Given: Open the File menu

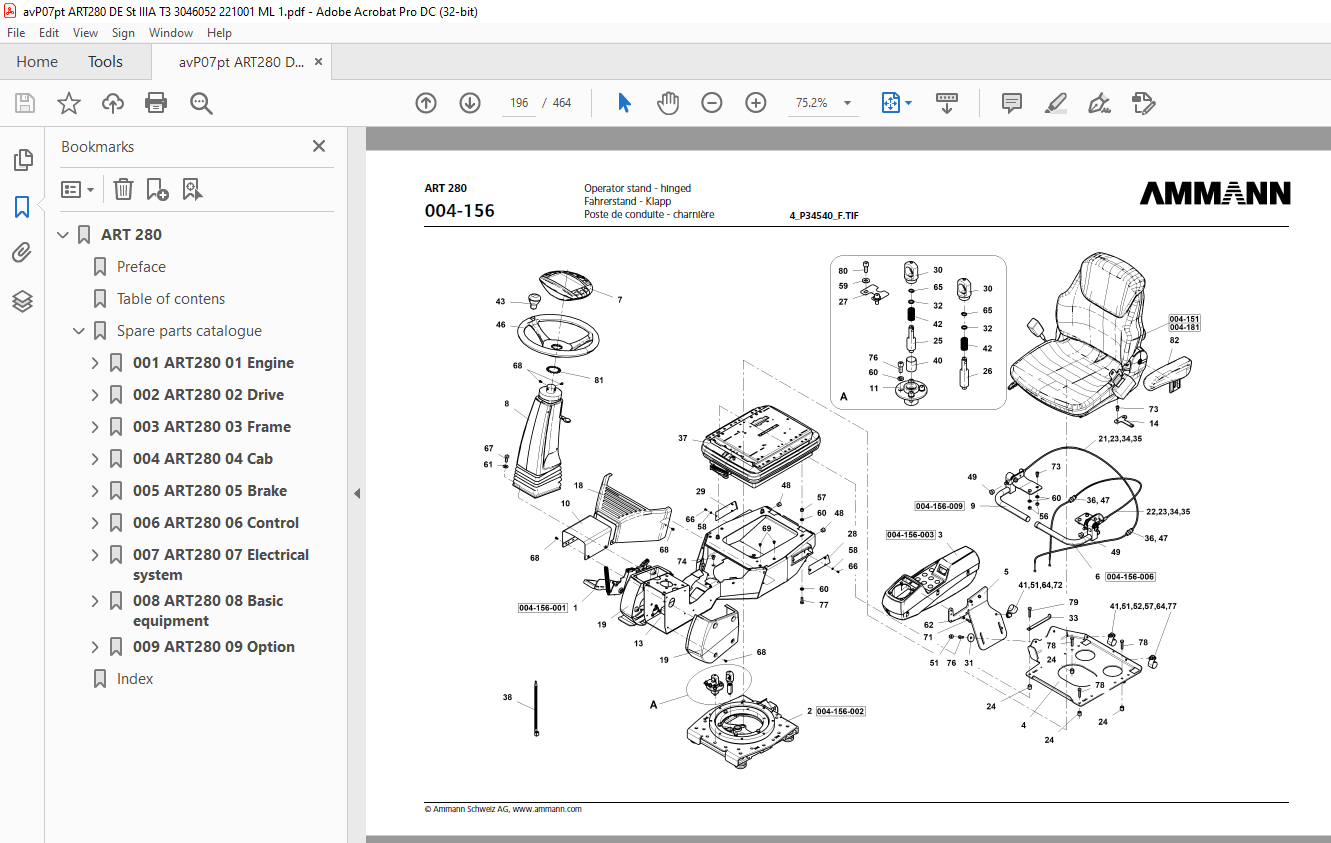Looking at the screenshot, I should click(16, 33).
